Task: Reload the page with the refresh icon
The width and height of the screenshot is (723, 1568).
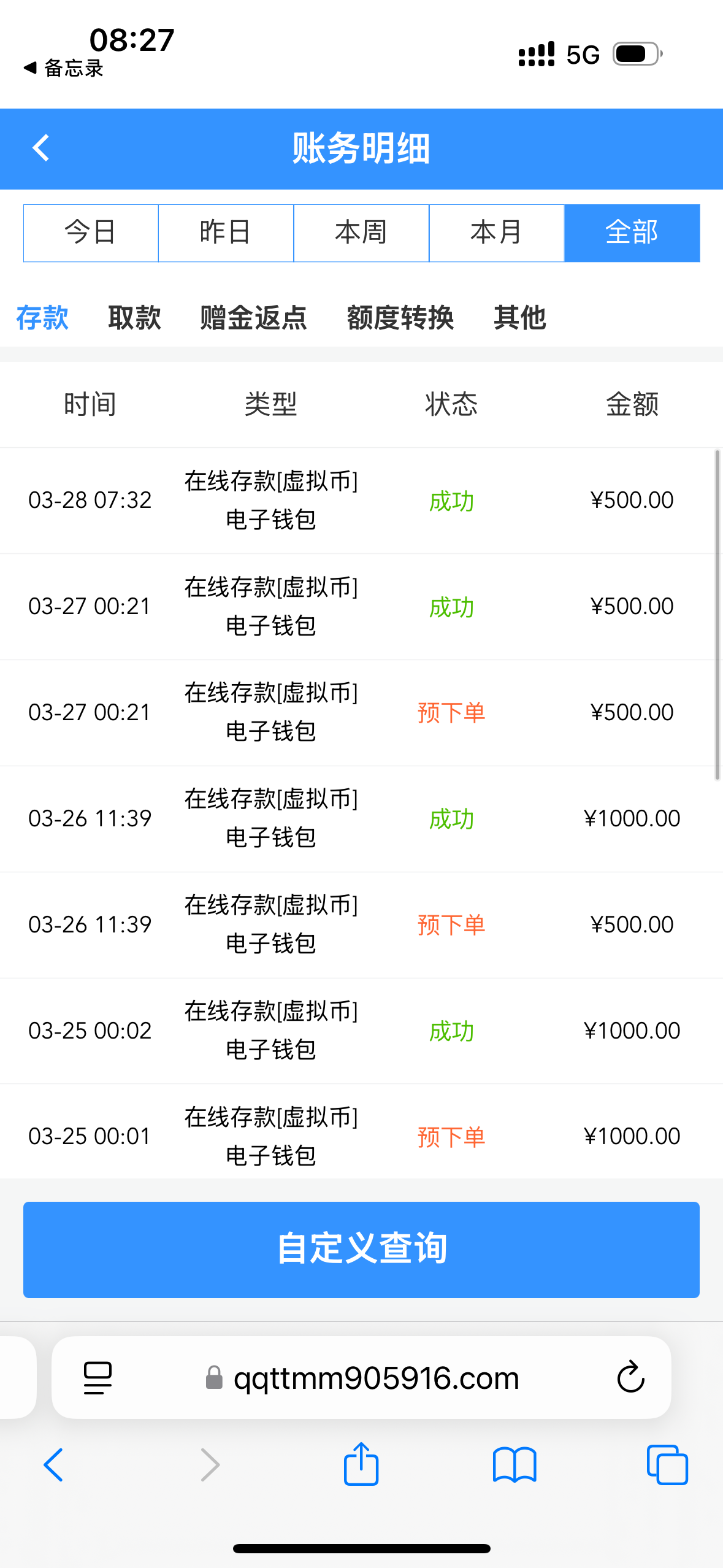Action: click(630, 1377)
